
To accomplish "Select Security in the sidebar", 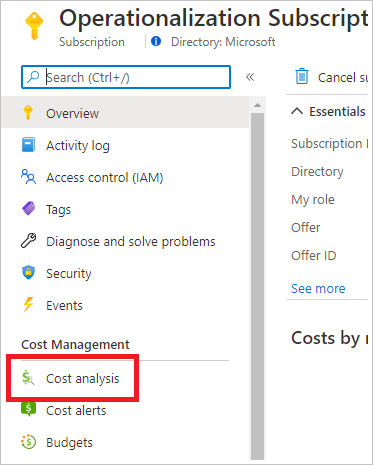I will tap(69, 274).
